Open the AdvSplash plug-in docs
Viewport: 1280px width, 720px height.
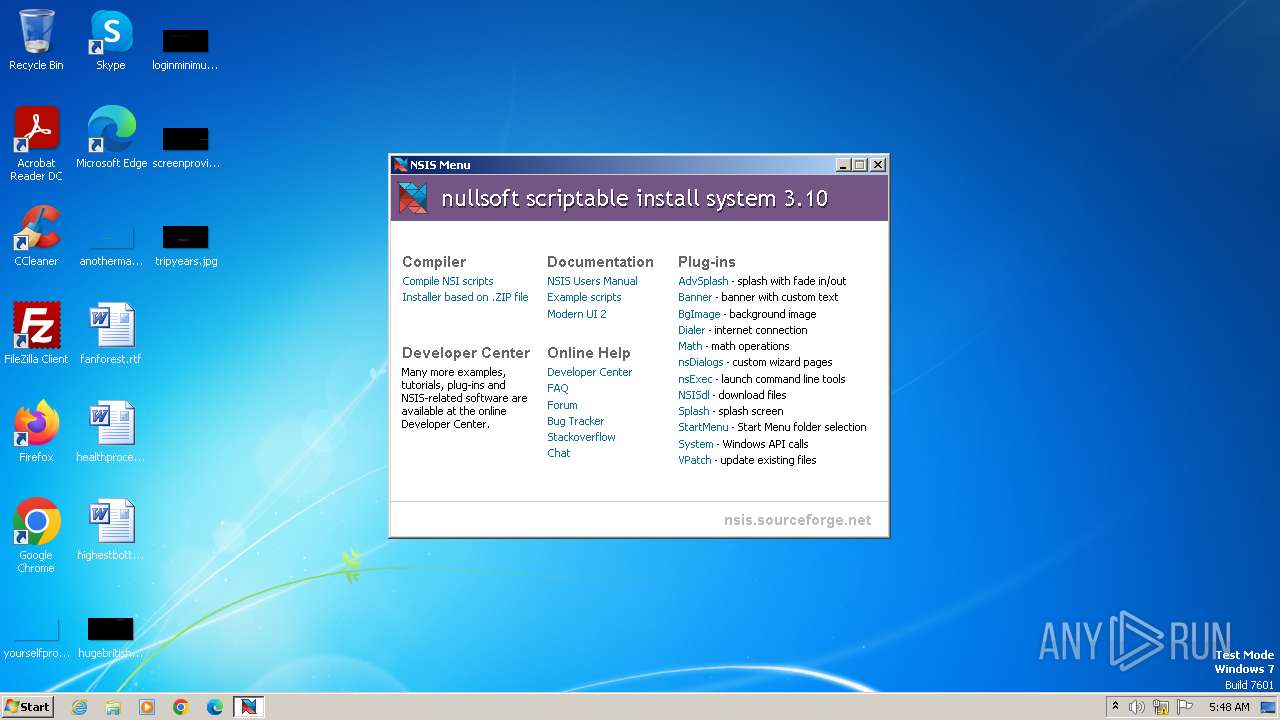tap(703, 281)
